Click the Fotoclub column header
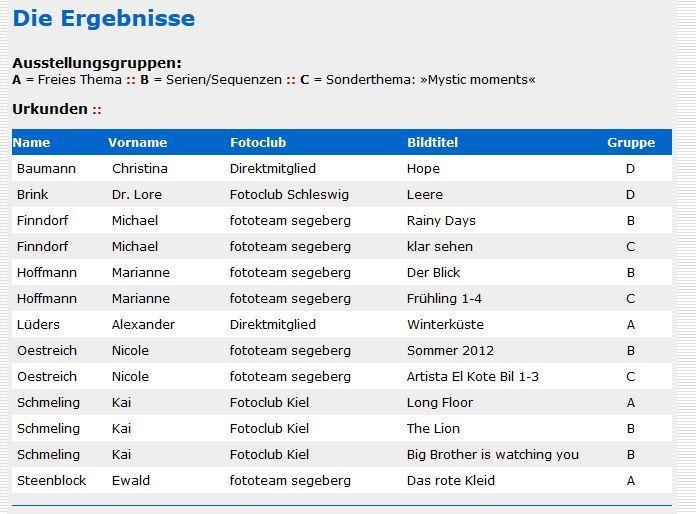 (258, 142)
